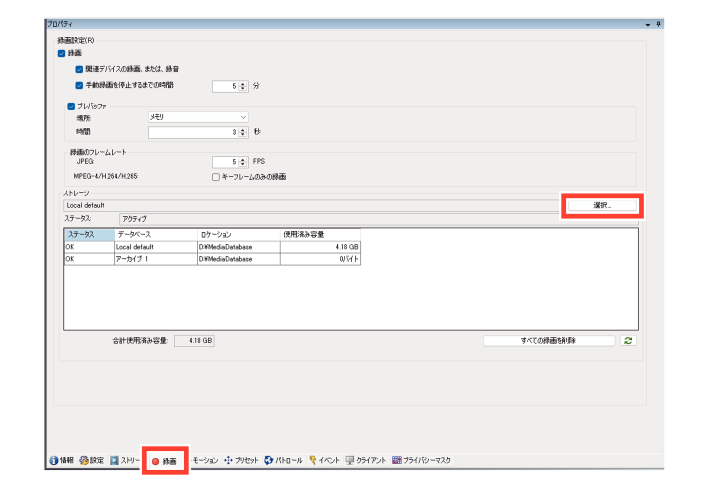The height and width of the screenshot is (487, 708).
Task: Select the アーカイブ 1 database cell
Action: (x=156, y=260)
